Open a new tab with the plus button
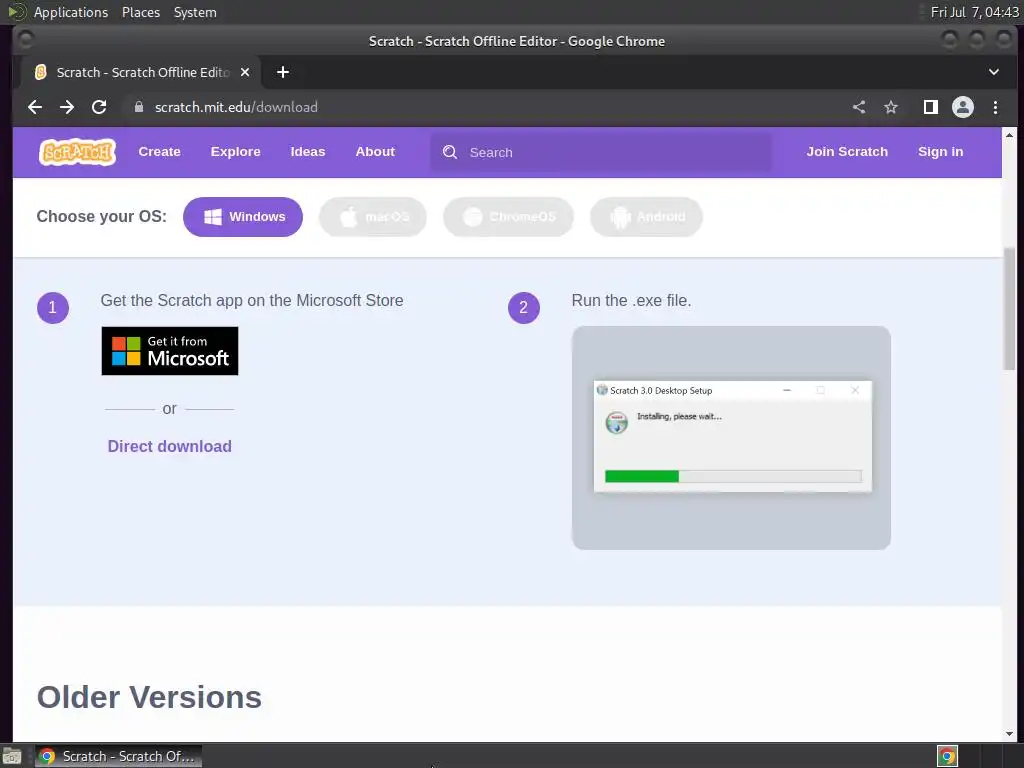The image size is (1024, 768). click(x=283, y=72)
